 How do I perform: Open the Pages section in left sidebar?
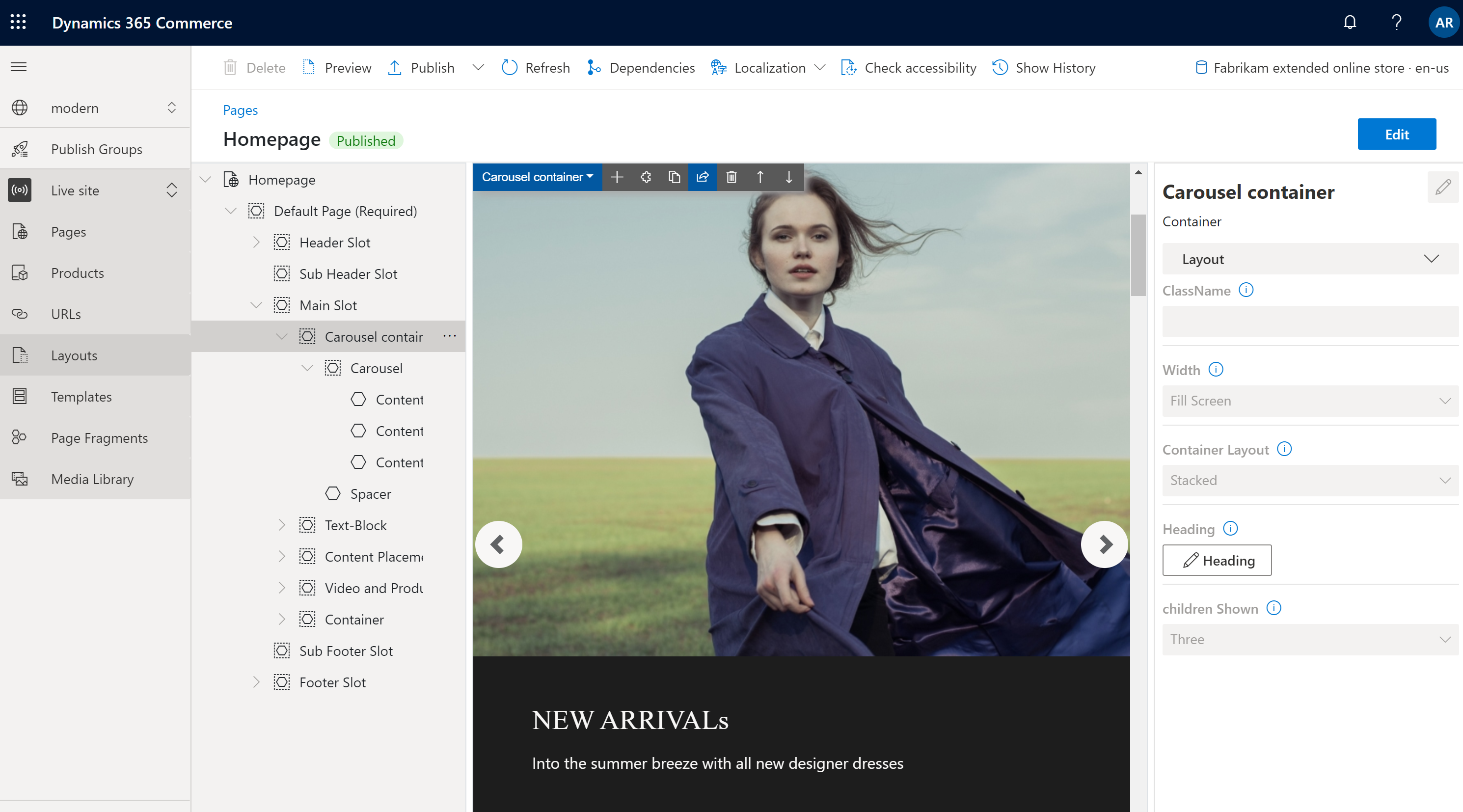68,231
